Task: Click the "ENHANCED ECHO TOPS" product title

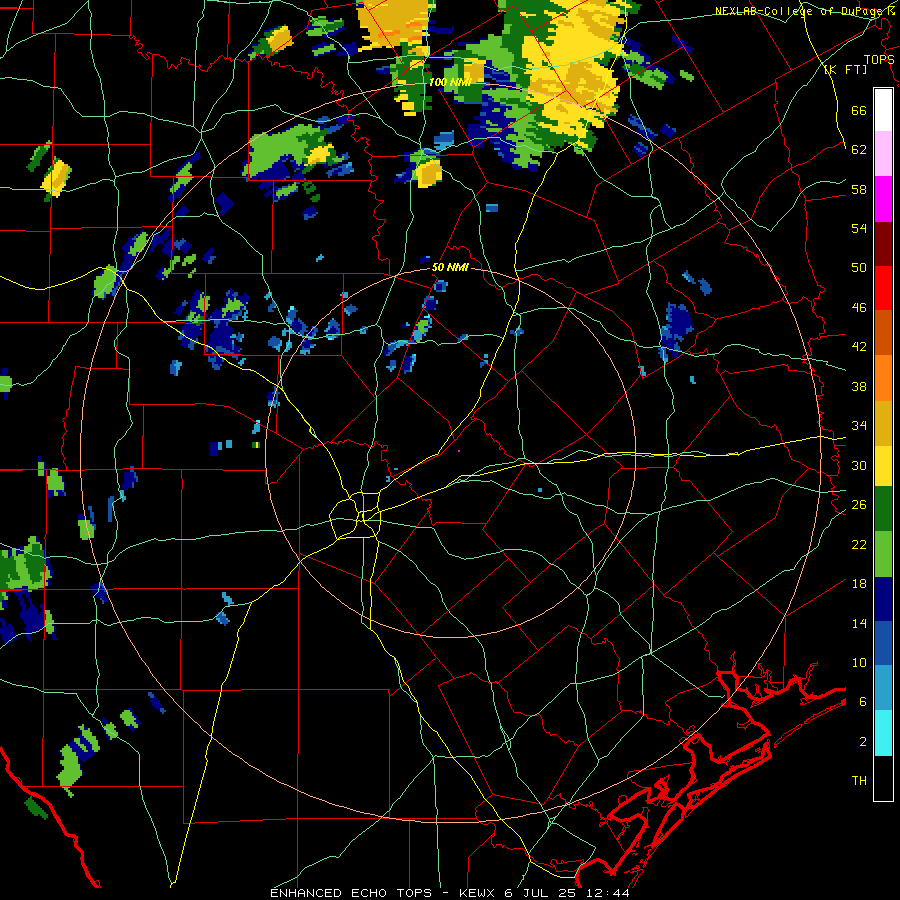Action: pos(351,893)
